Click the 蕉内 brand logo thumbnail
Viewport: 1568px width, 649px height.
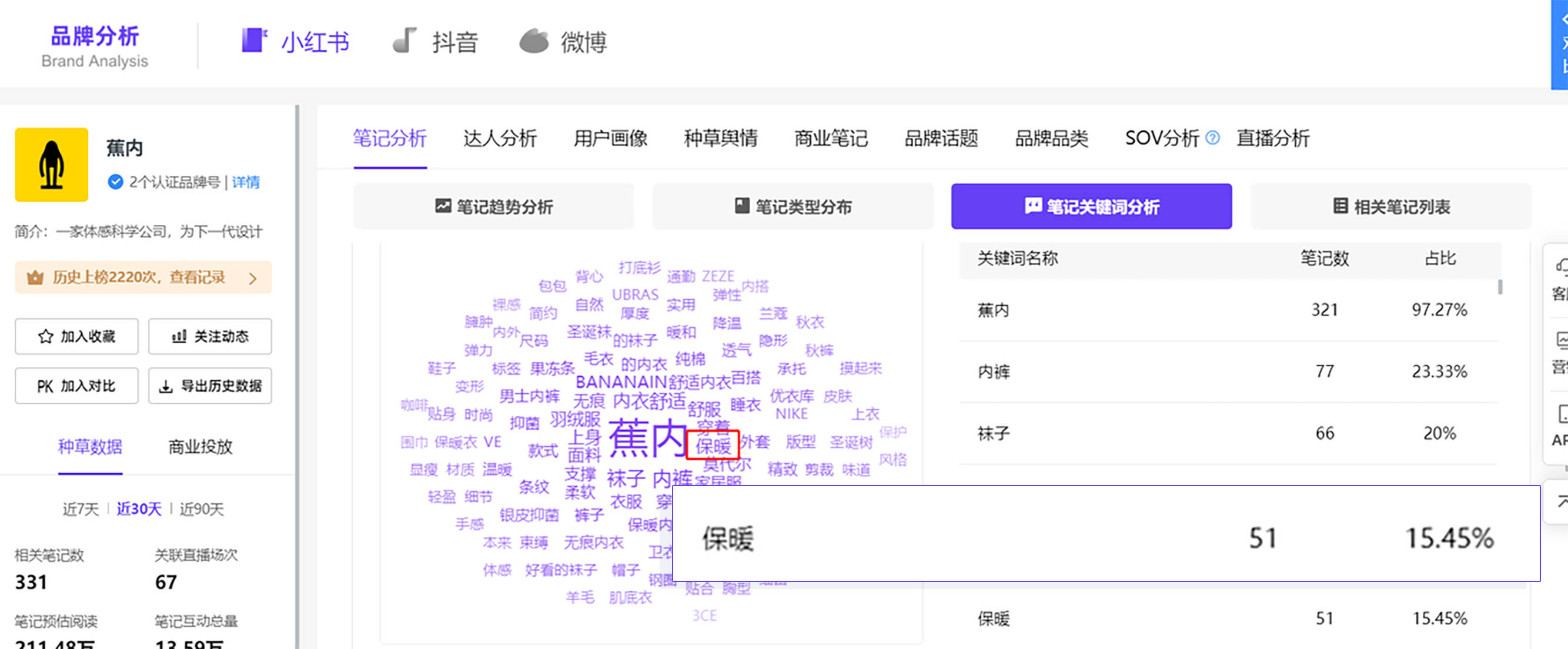52,165
